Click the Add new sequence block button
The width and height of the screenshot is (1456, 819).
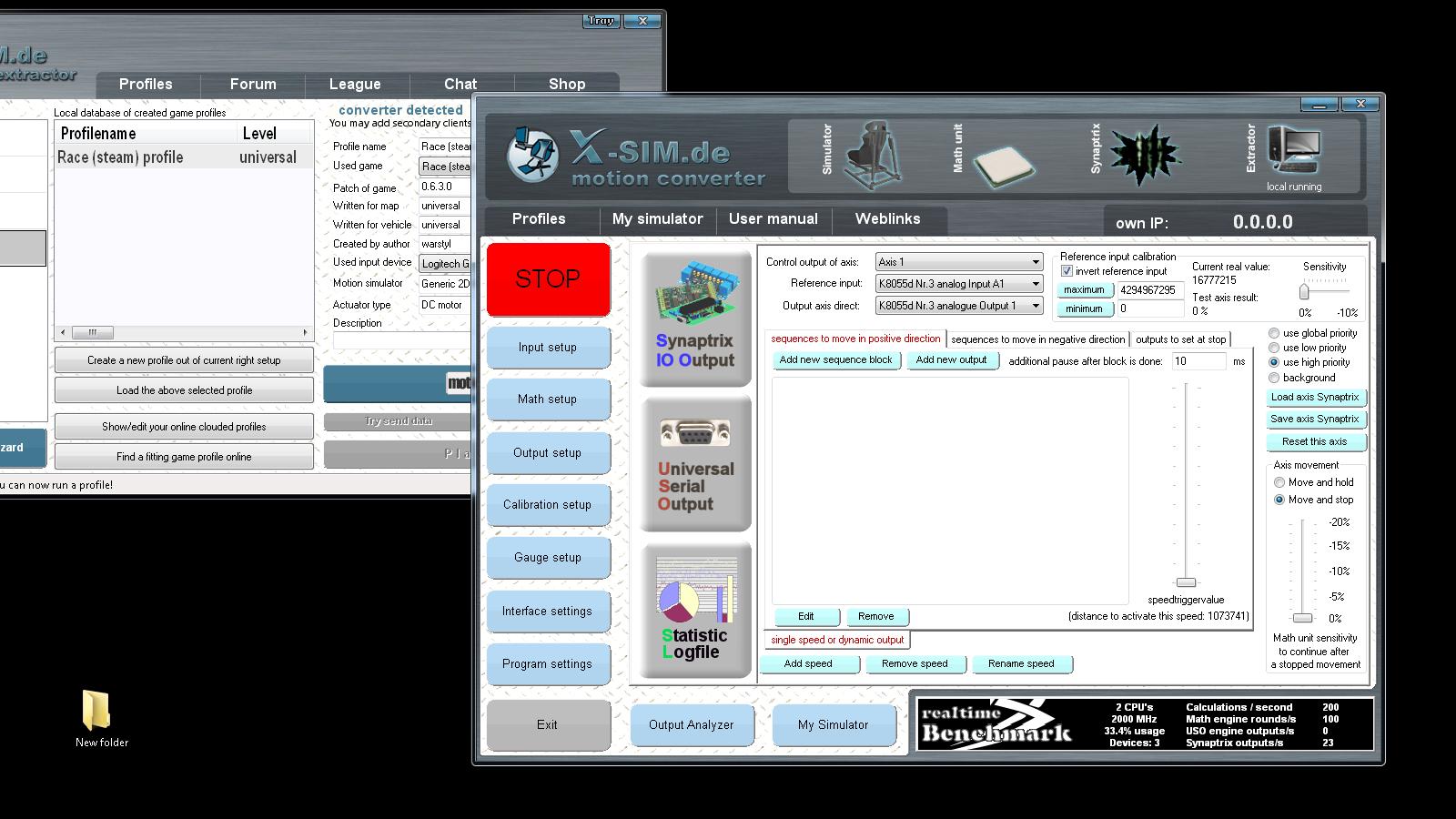click(835, 360)
